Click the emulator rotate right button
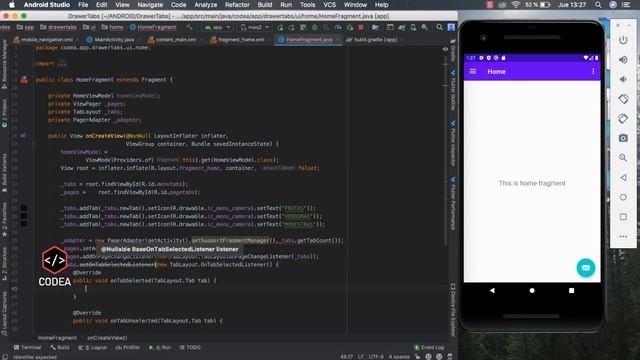The width and height of the screenshot is (640, 360). pos(623,118)
